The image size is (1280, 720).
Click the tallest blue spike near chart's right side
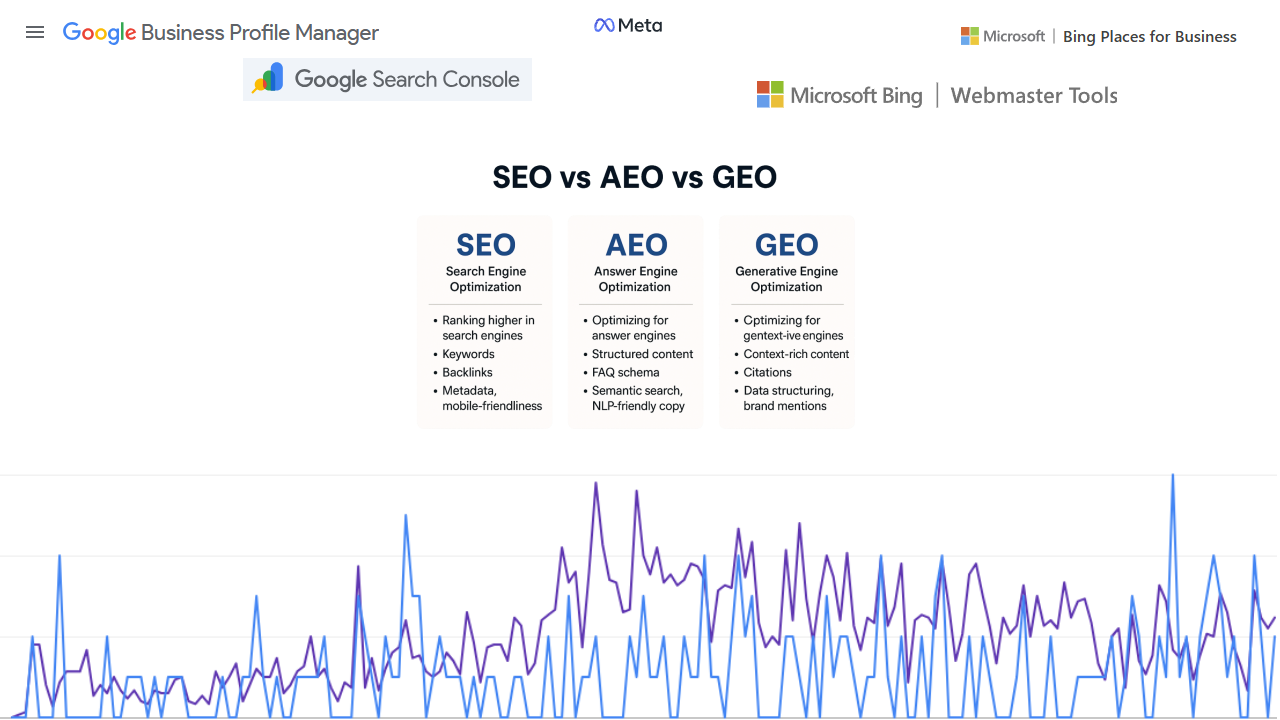pyautogui.click(x=1172, y=476)
